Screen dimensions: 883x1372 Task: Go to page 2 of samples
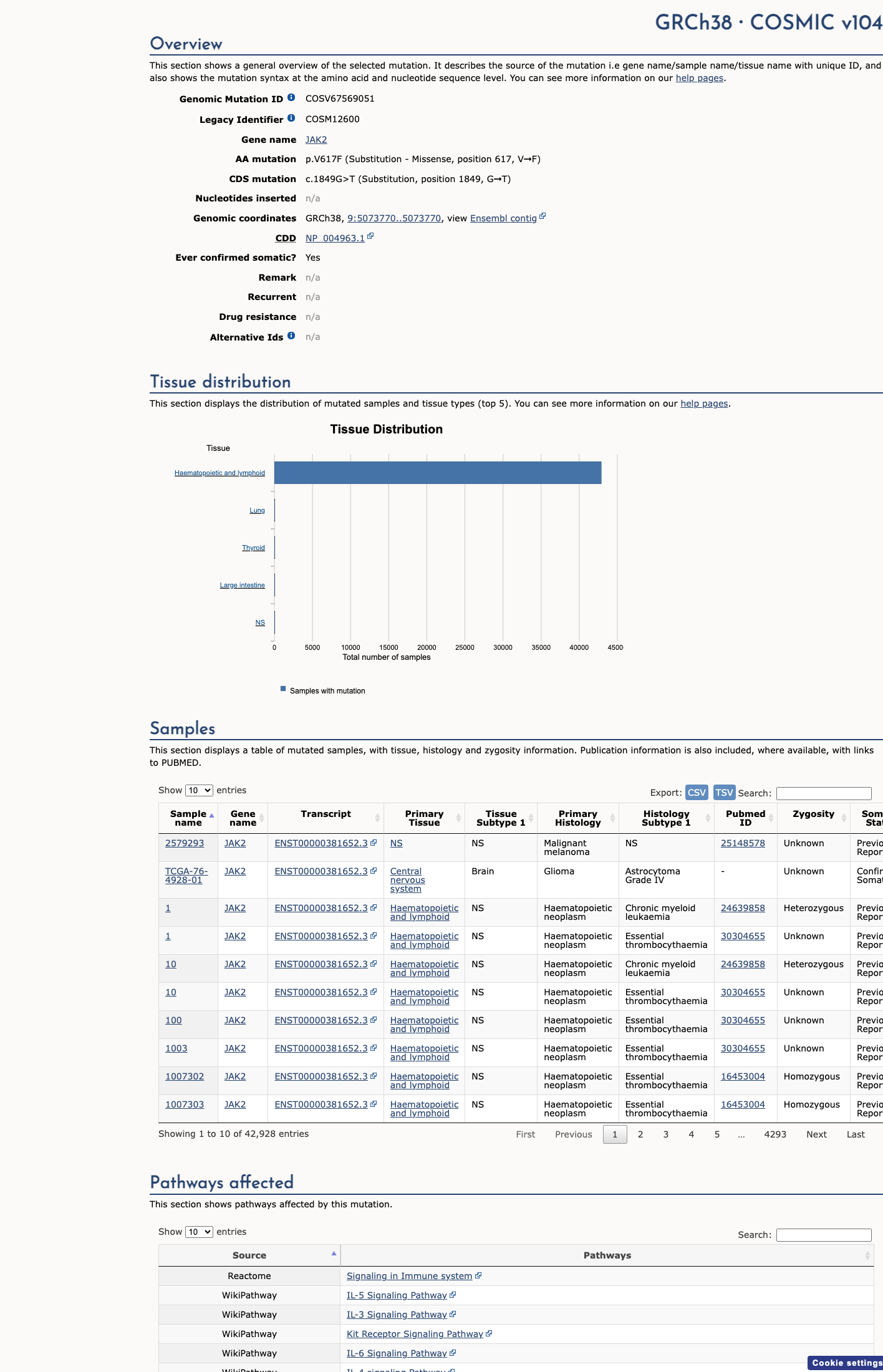(640, 1134)
